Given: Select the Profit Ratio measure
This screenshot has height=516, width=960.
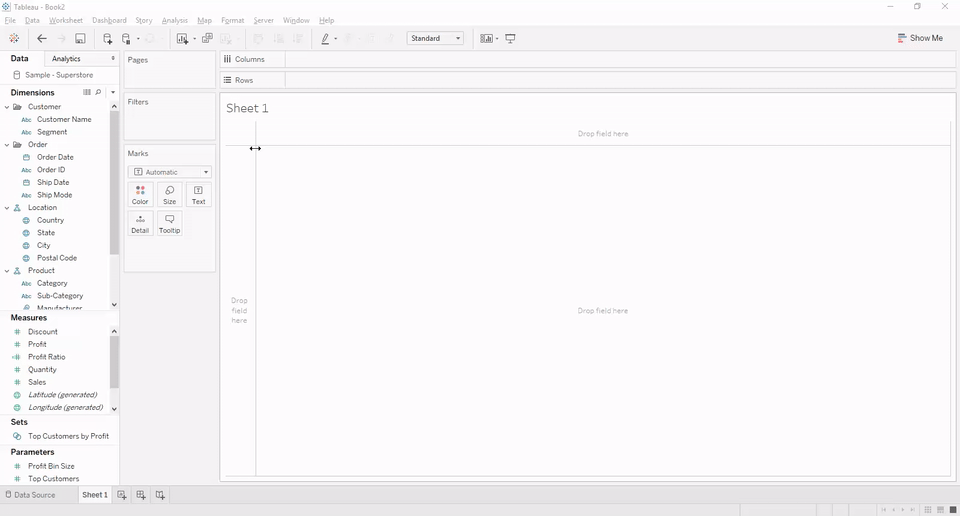Looking at the screenshot, I should click(x=47, y=357).
